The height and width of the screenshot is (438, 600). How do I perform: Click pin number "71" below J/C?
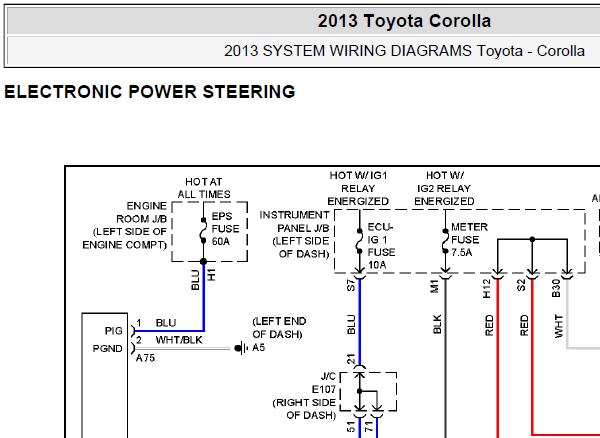pos(369,427)
